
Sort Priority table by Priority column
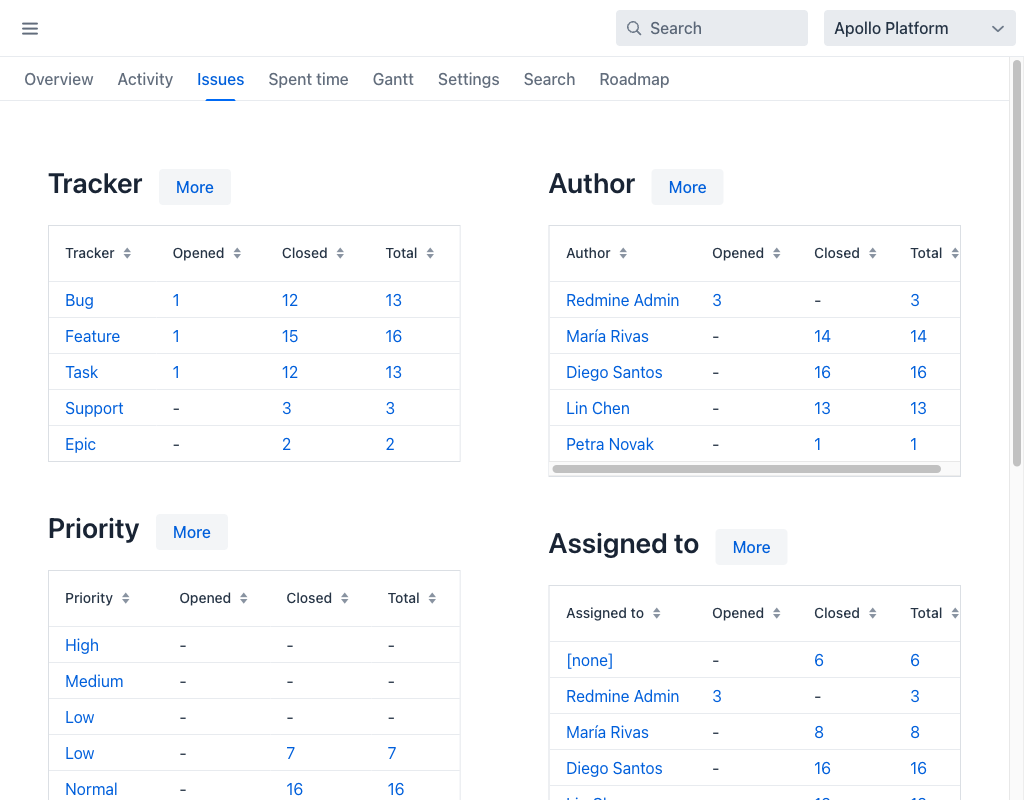pos(97,598)
